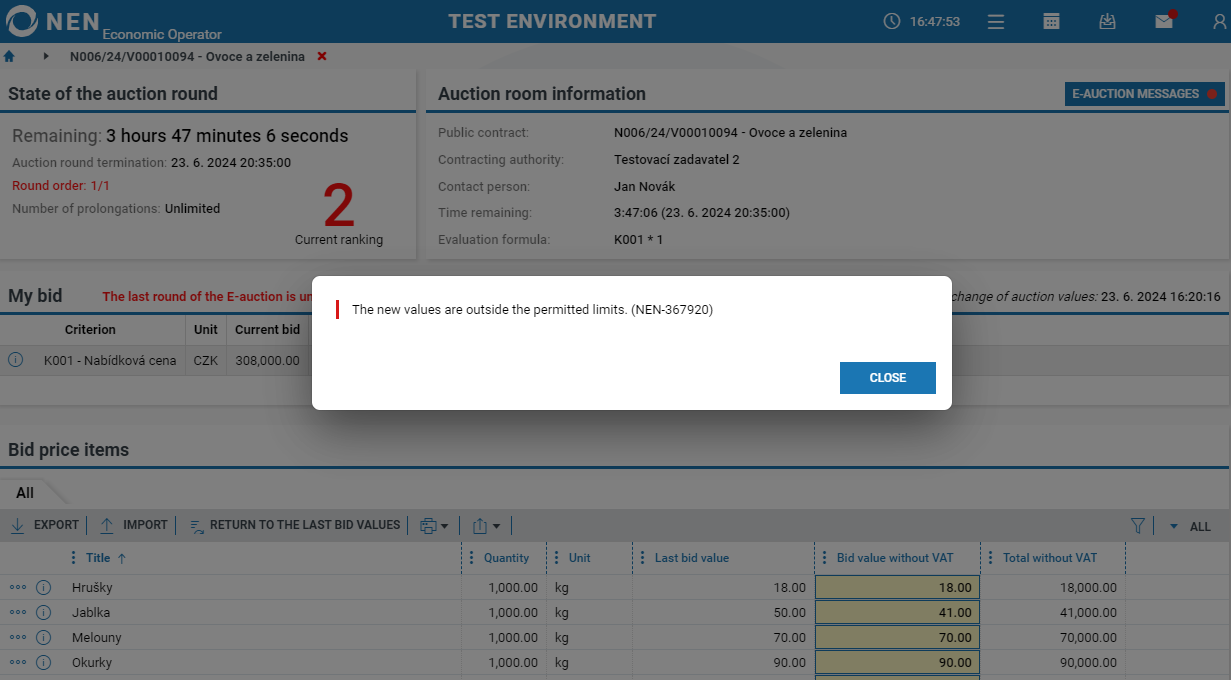Export the bid price items
Viewport: 1231px width, 680px height.
click(x=45, y=525)
